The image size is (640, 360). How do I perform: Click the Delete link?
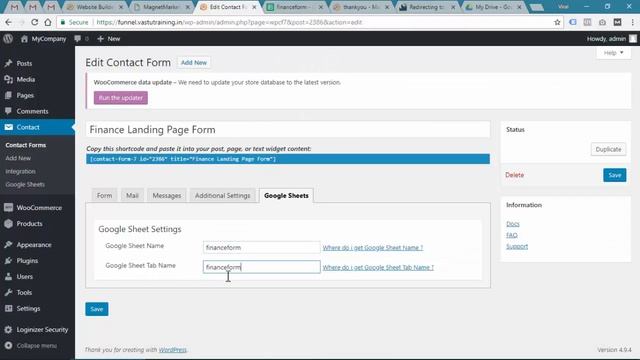pos(514,175)
